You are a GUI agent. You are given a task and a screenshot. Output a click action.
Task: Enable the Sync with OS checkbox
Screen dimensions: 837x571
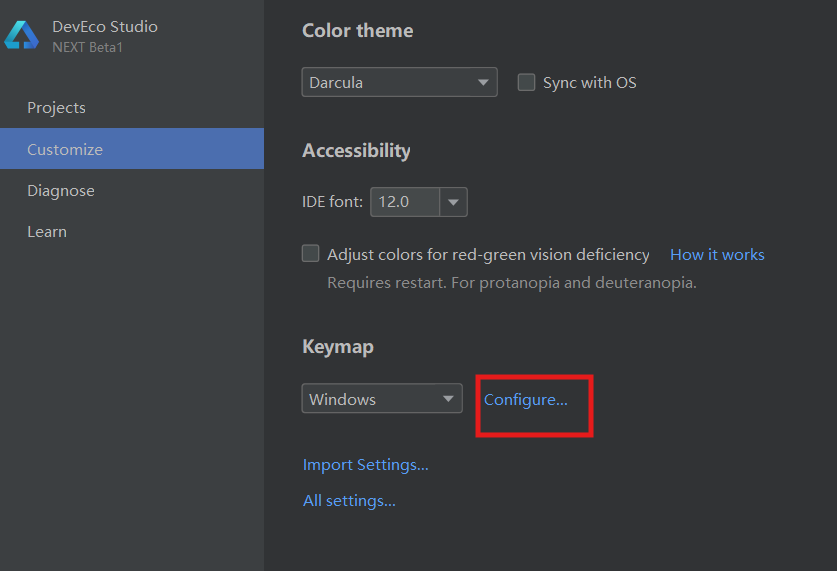[526, 83]
